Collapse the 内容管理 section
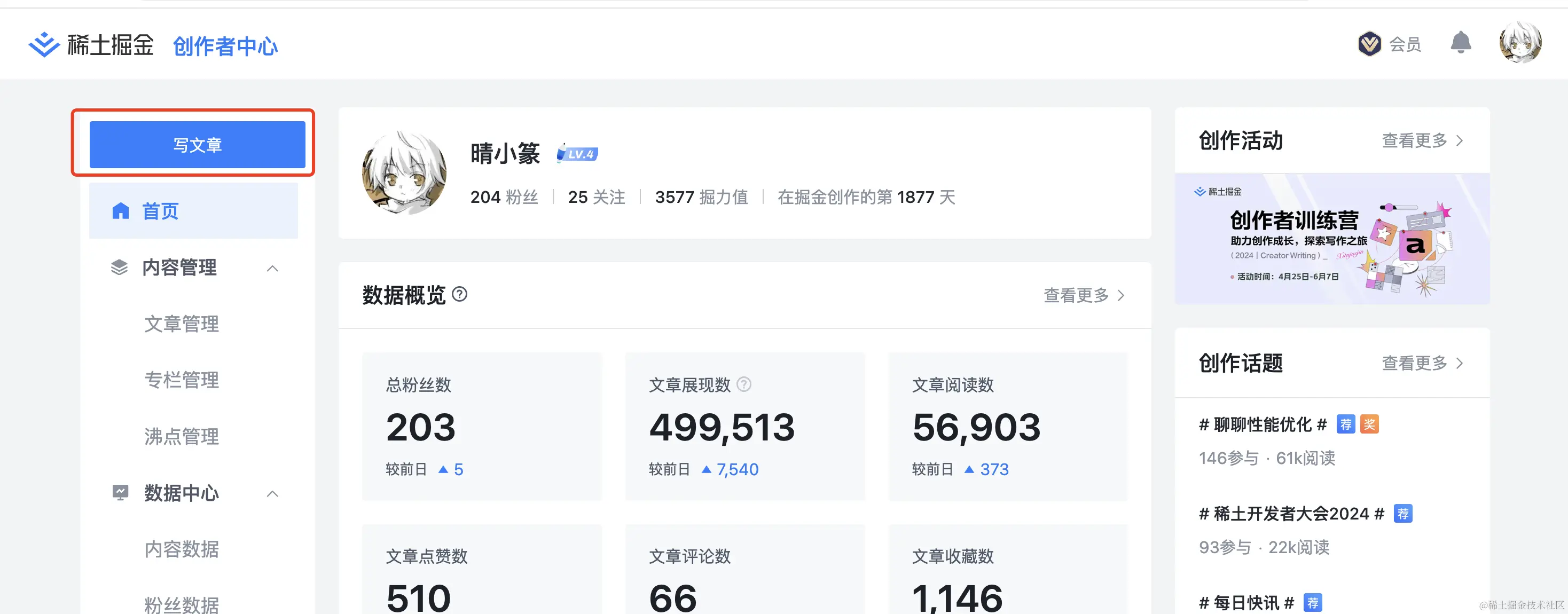Image resolution: width=1568 pixels, height=614 pixels. tap(272, 269)
